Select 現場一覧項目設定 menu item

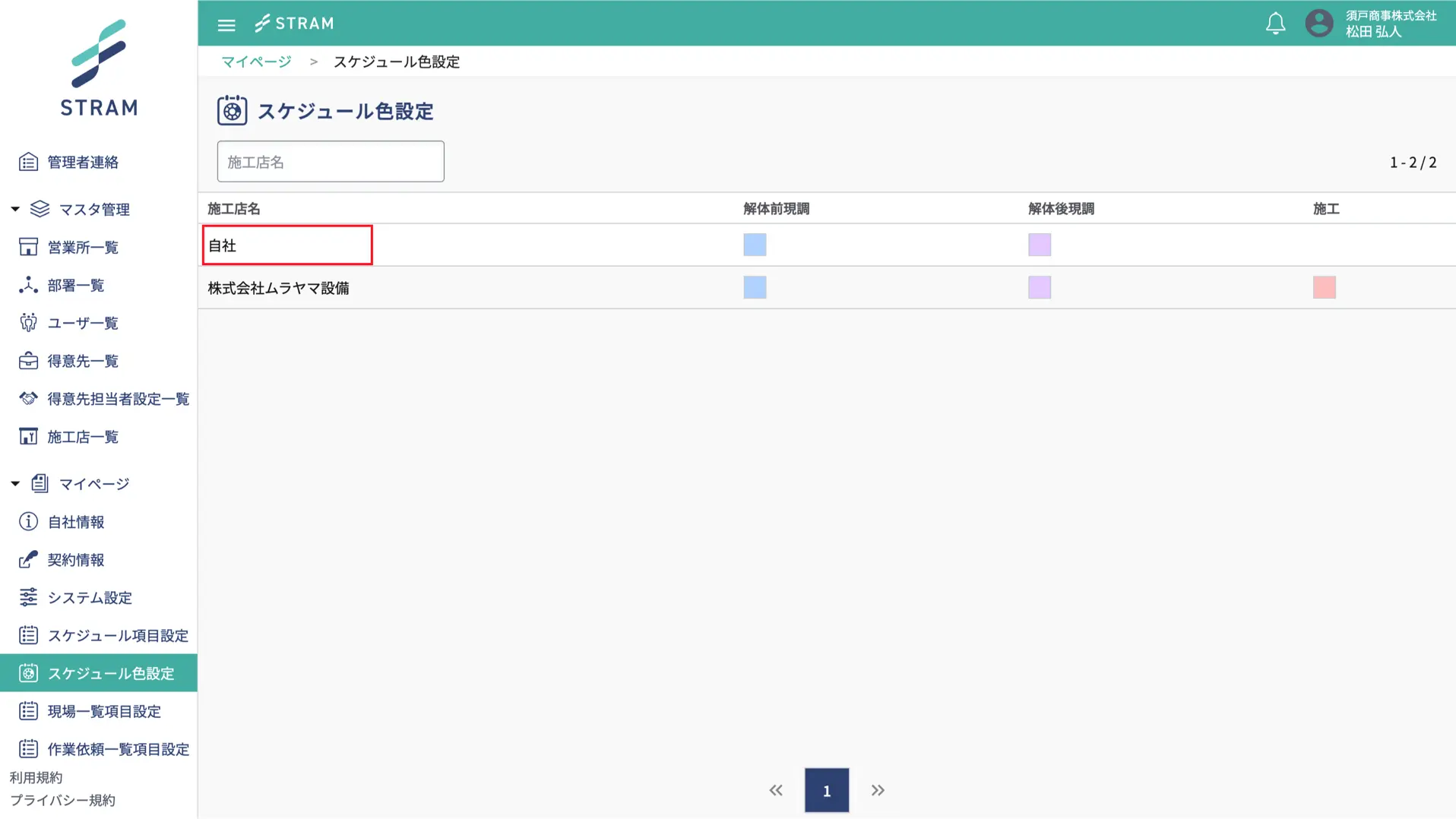click(104, 711)
